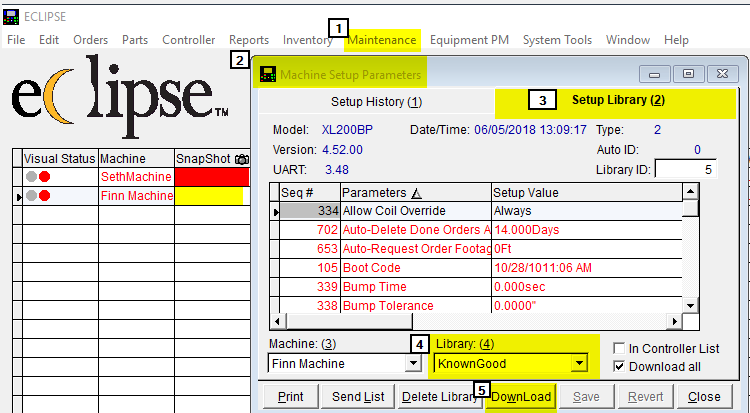Viewport: 750px width, 413px height.
Task: Click the Always setup value cell
Action: 586,211
